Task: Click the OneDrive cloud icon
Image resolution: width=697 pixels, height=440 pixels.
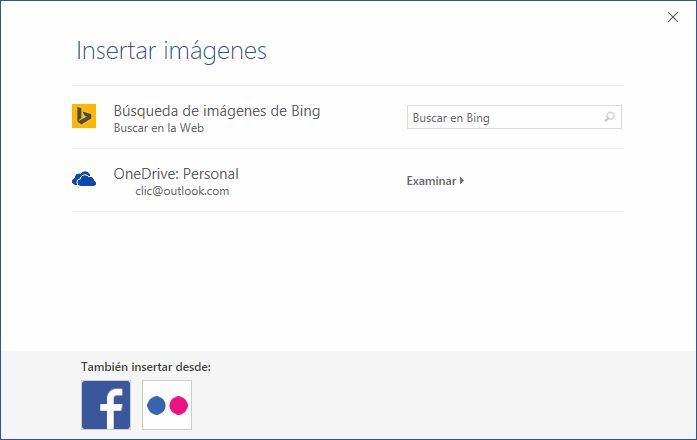Action: pyautogui.click(x=84, y=179)
